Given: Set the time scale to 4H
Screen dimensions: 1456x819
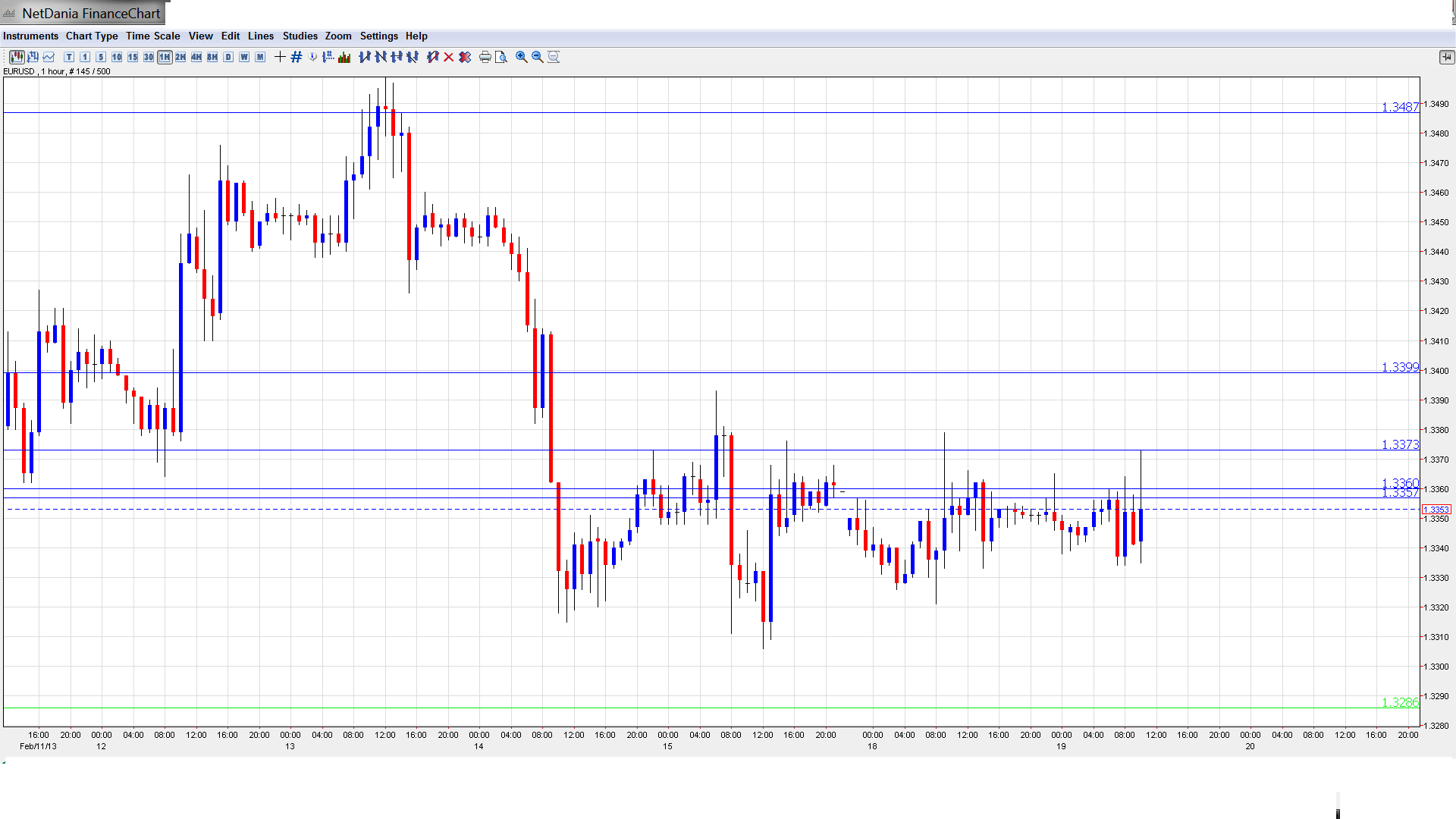Looking at the screenshot, I should [x=196, y=57].
